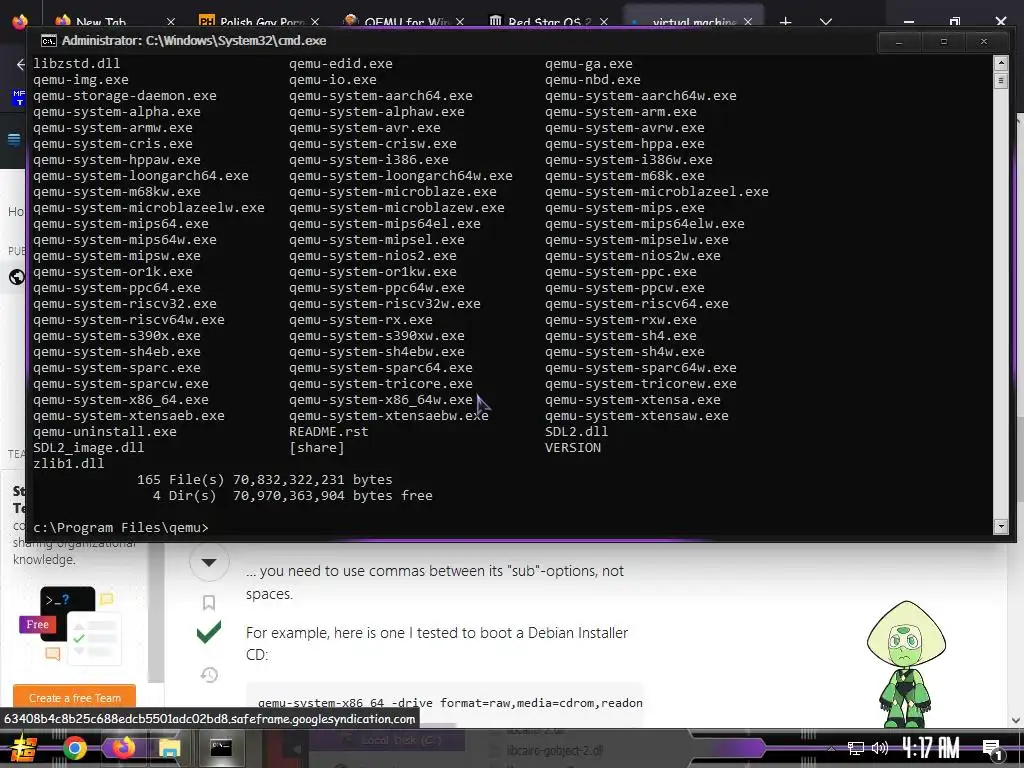
Task: Click the globe Questions icon in sidebar
Action: click(x=16, y=277)
